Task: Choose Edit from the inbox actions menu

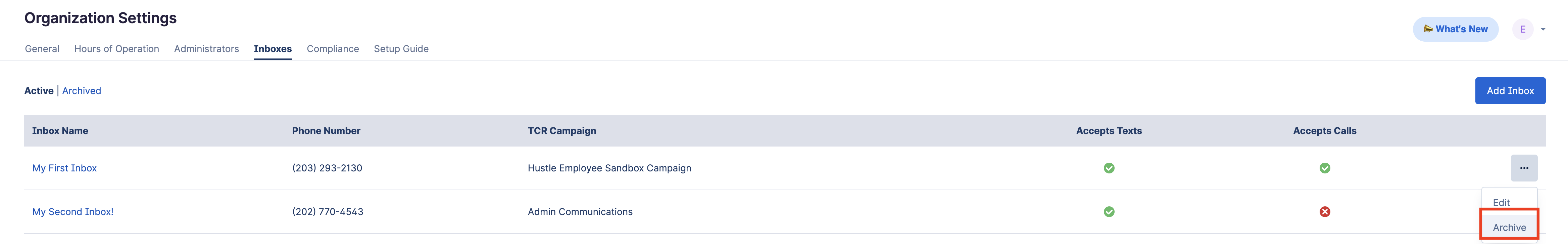Action: point(1501,203)
